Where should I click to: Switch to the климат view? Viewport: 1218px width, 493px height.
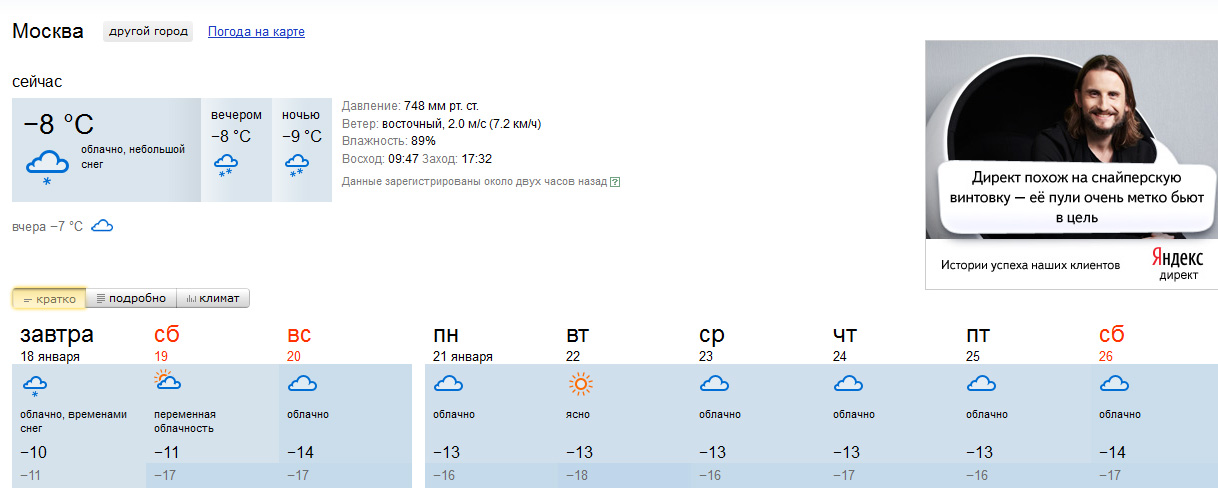pyautogui.click(x=213, y=299)
